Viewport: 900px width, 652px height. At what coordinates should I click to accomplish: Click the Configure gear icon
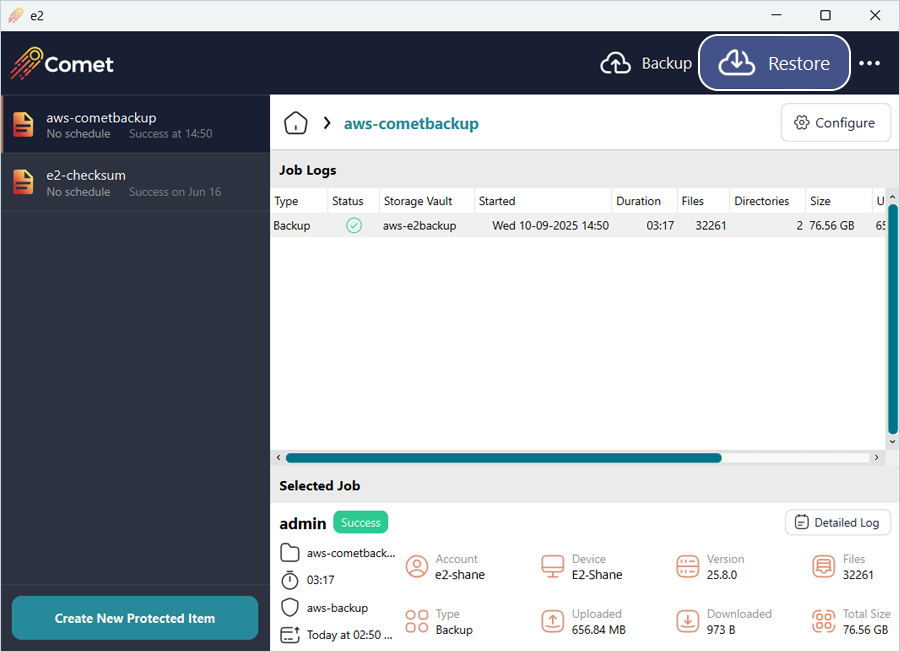coord(801,122)
